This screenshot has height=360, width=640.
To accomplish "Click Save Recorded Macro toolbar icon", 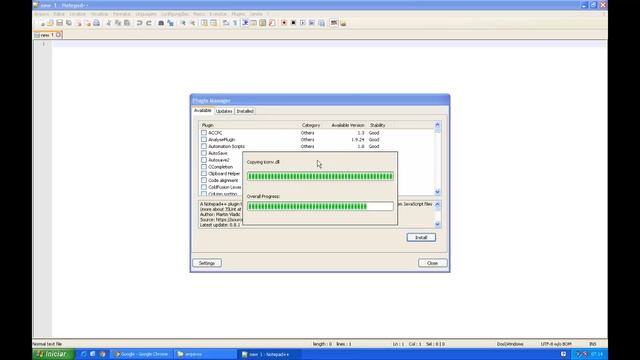I will [x=321, y=23].
